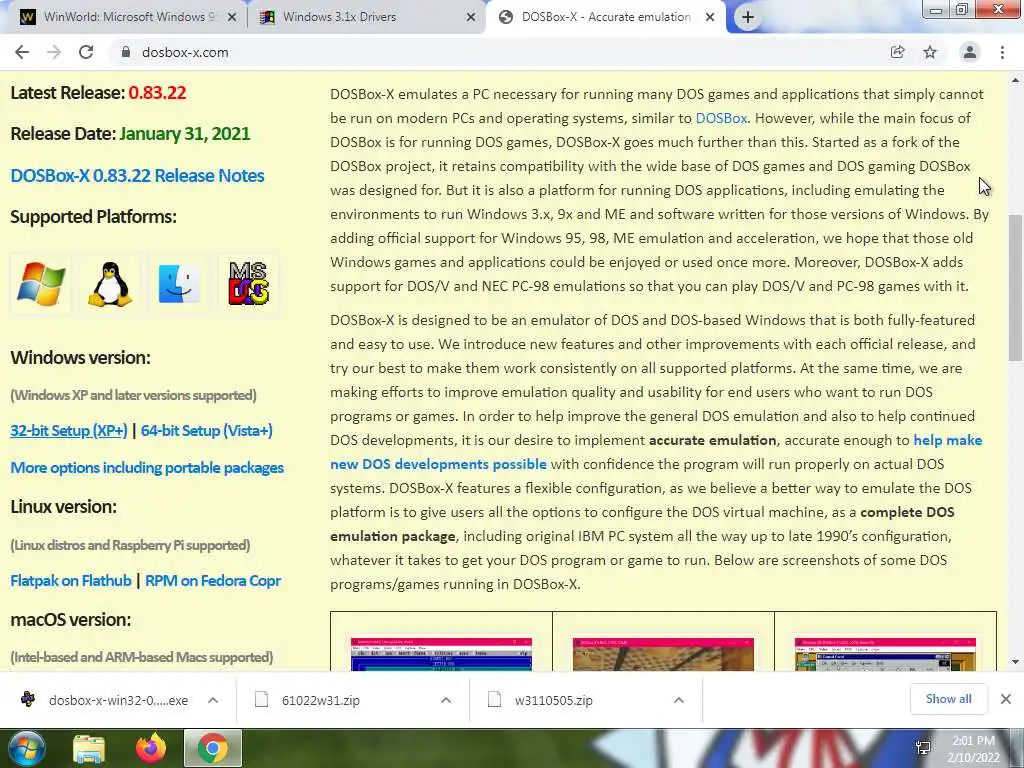The width and height of the screenshot is (1024, 768).
Task: Click the MS-DOS platform icon
Action: point(248,283)
